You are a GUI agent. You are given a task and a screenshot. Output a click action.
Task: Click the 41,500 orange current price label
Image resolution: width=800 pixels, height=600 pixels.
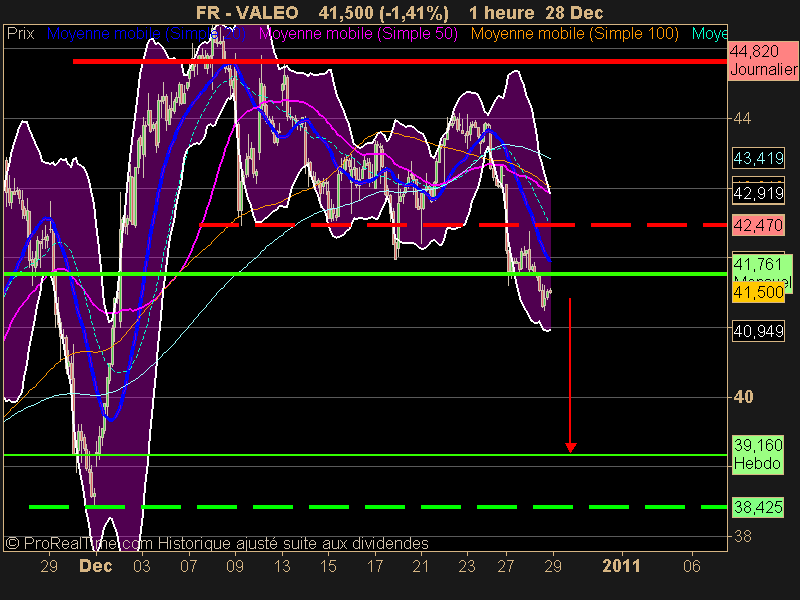click(x=758, y=292)
